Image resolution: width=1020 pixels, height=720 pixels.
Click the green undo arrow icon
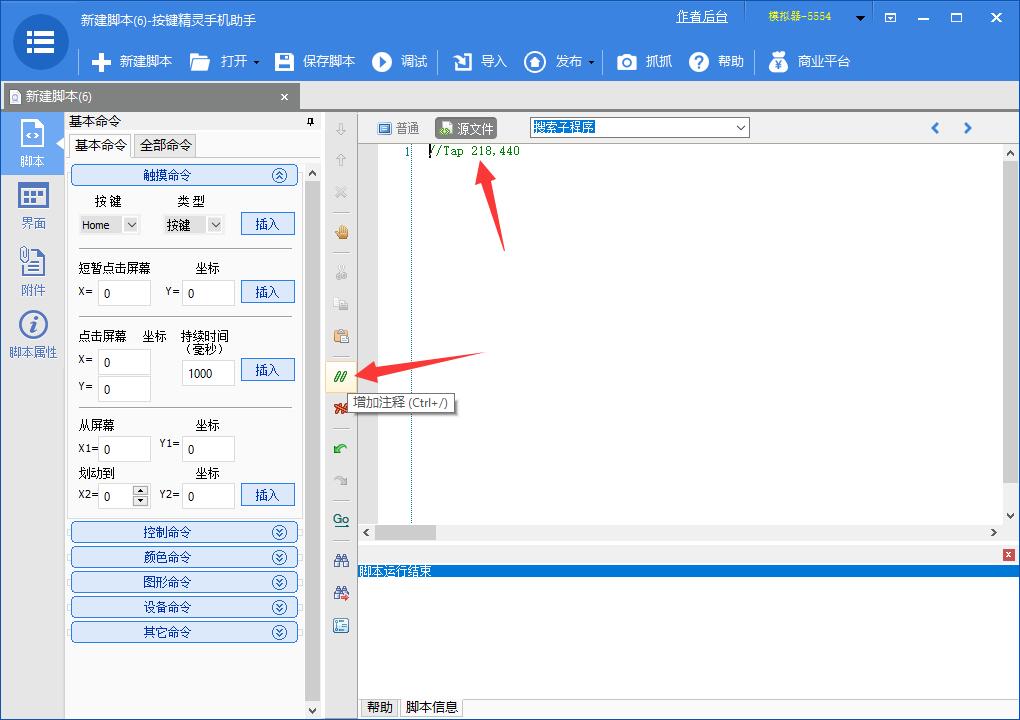coord(341,449)
